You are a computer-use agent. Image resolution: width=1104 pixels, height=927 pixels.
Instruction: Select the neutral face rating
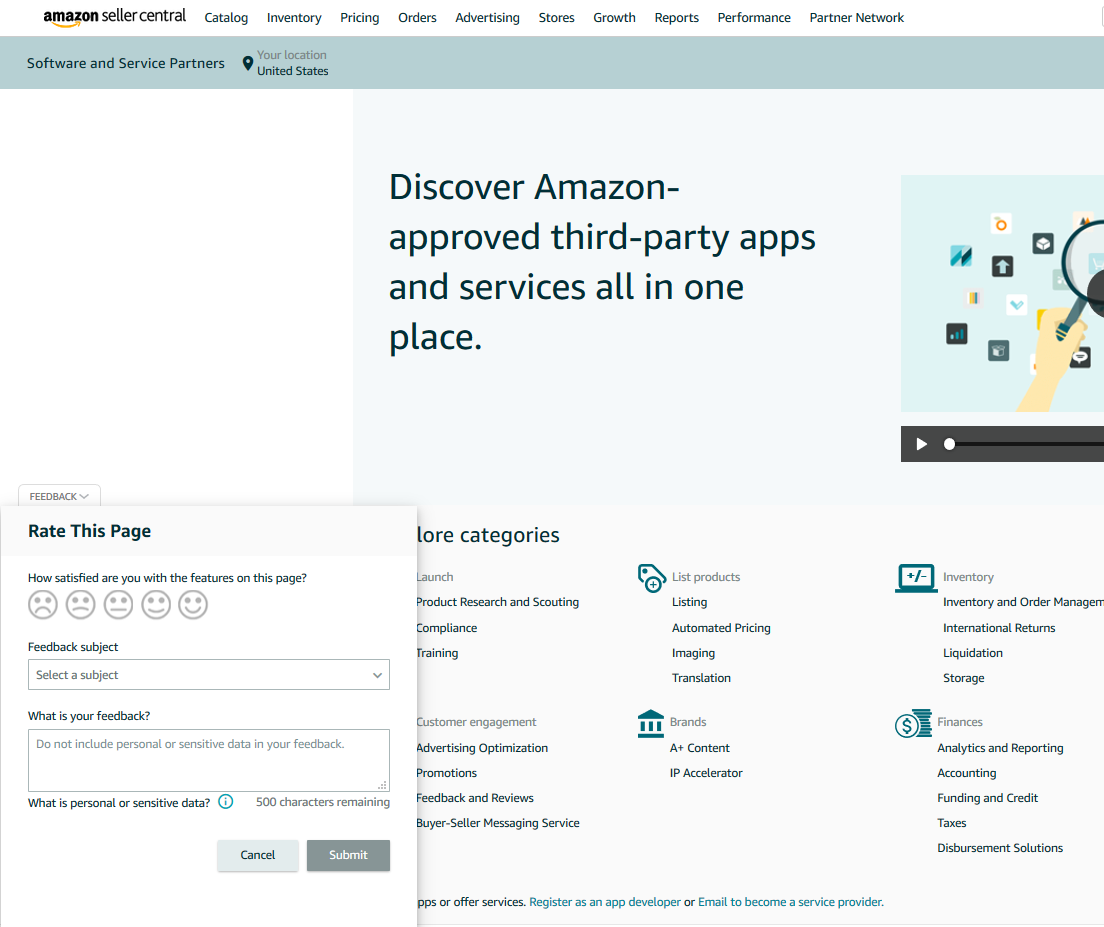[x=118, y=605]
